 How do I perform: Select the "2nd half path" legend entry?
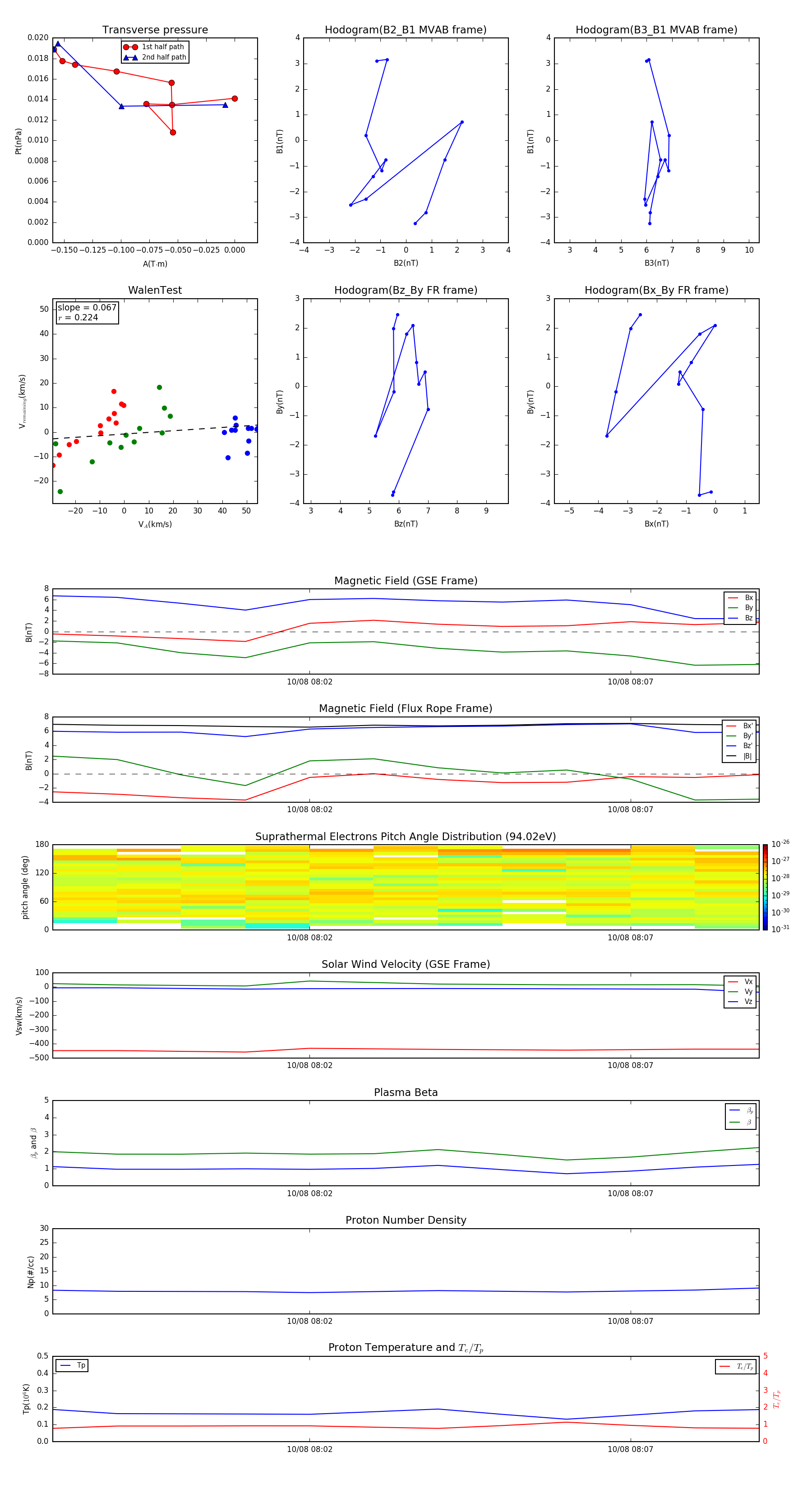[x=154, y=57]
